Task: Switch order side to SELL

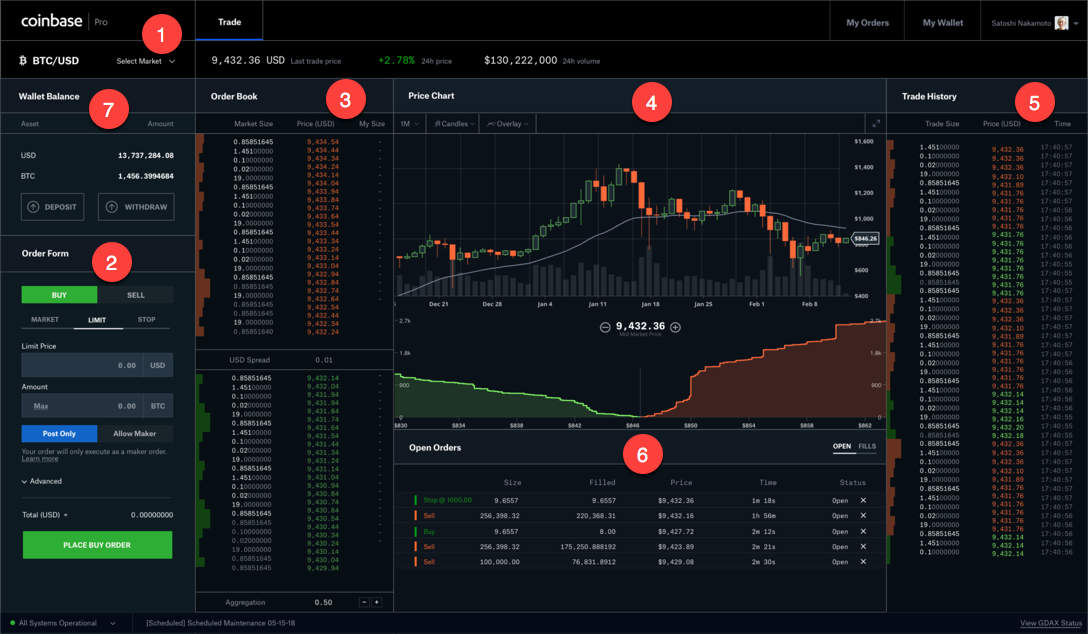Action: pyautogui.click(x=135, y=295)
